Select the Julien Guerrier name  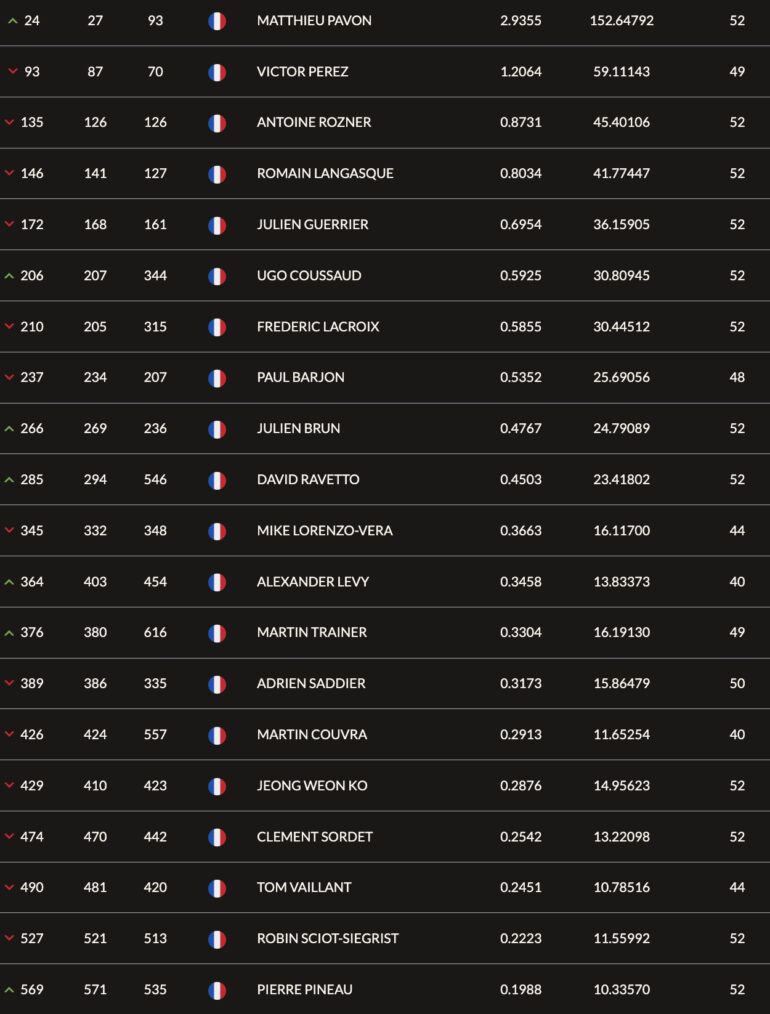[x=312, y=224]
